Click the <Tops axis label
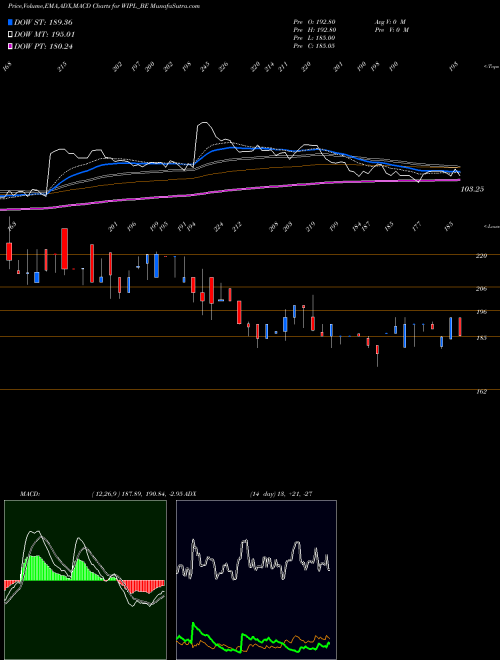 point(491,67)
